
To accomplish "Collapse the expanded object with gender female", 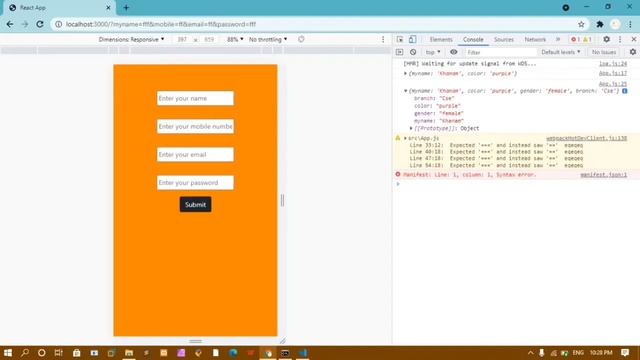I will click(405, 91).
